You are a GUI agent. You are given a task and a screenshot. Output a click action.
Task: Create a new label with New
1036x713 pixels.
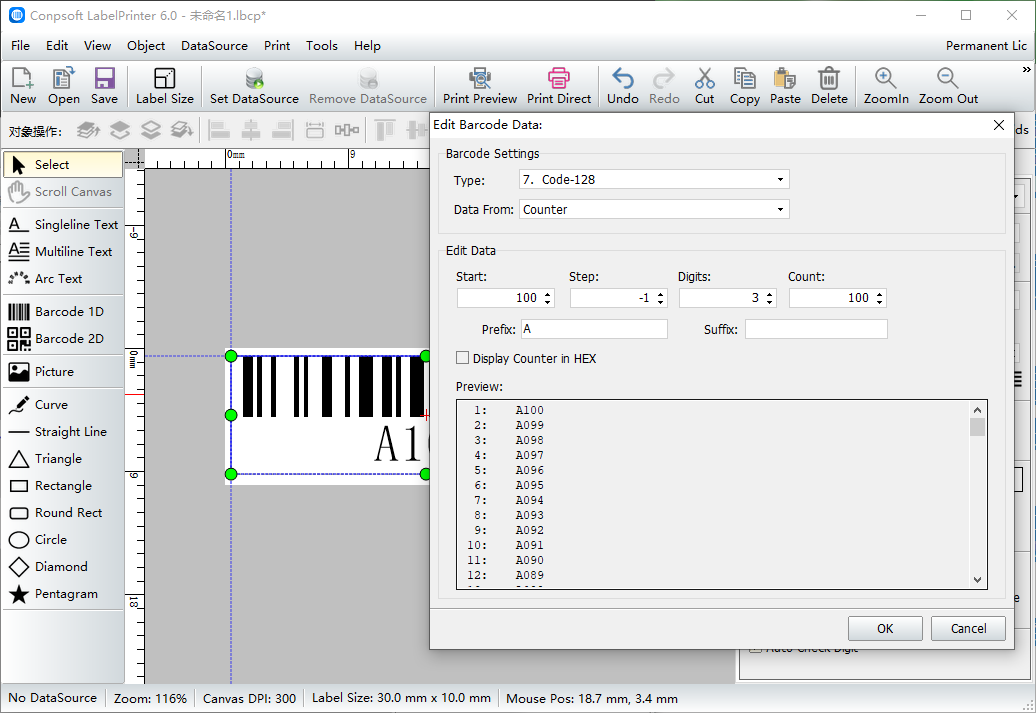coord(22,86)
